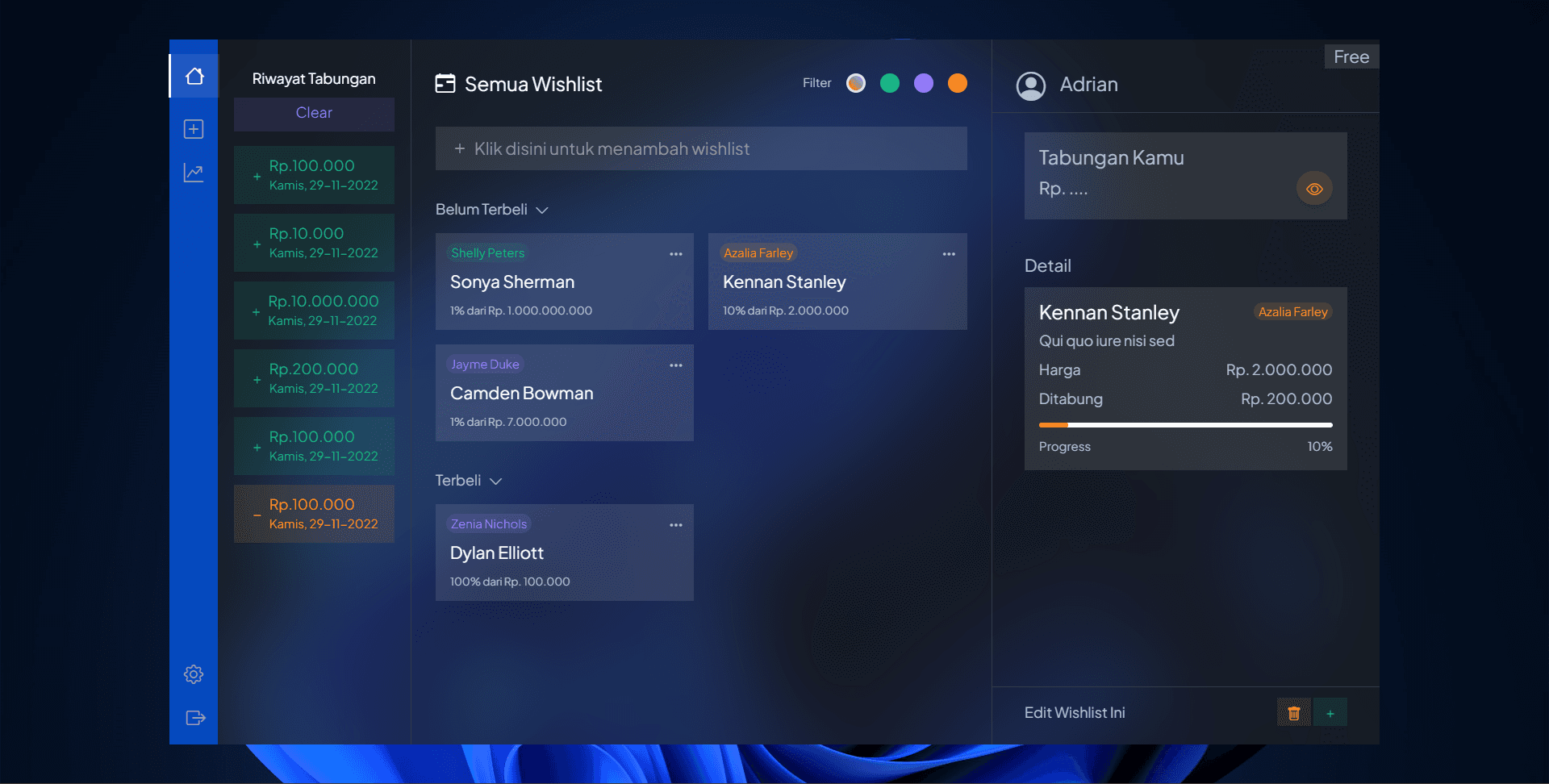Viewport: 1549px width, 784px height.
Task: Click the field to add a new wishlist
Action: click(701, 148)
